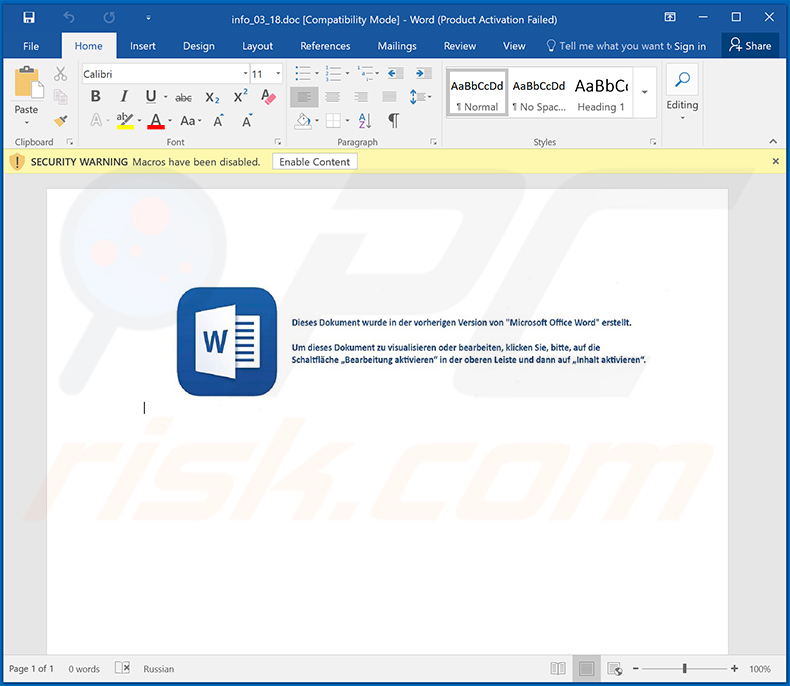Image resolution: width=790 pixels, height=686 pixels.
Task: Select the Format Painter brush
Action: (x=60, y=120)
